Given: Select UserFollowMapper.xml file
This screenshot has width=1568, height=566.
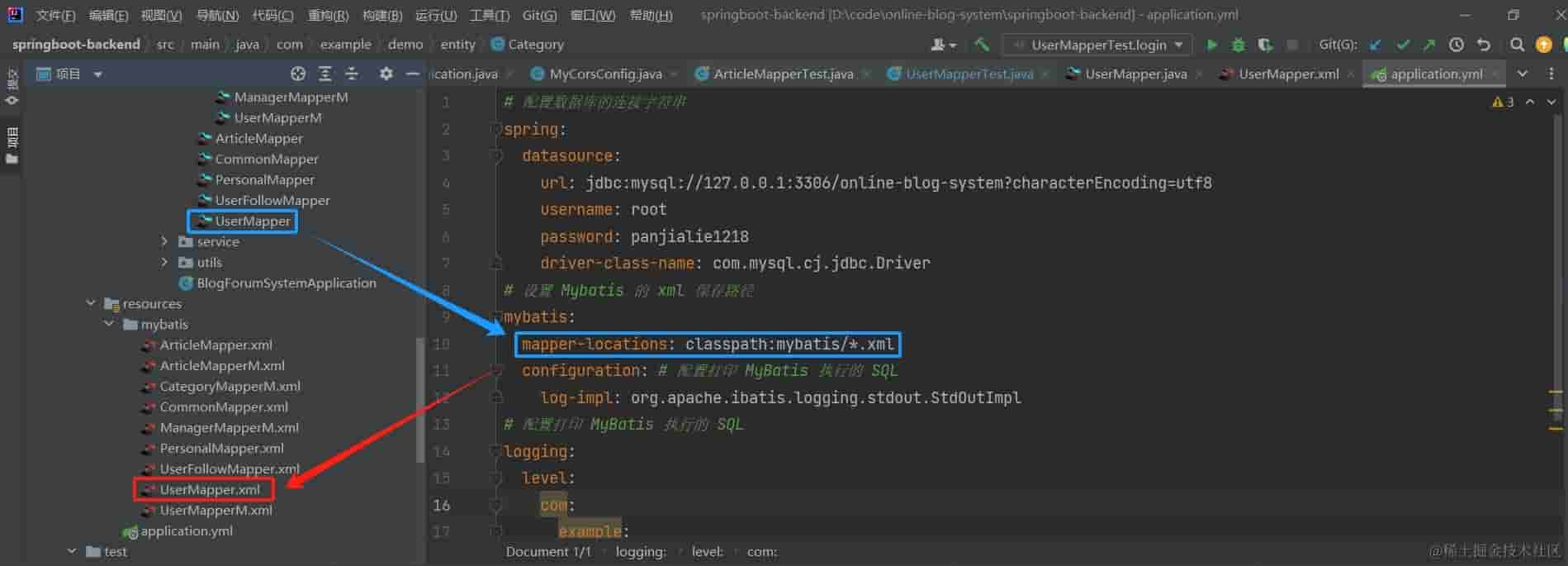Looking at the screenshot, I should (x=229, y=468).
